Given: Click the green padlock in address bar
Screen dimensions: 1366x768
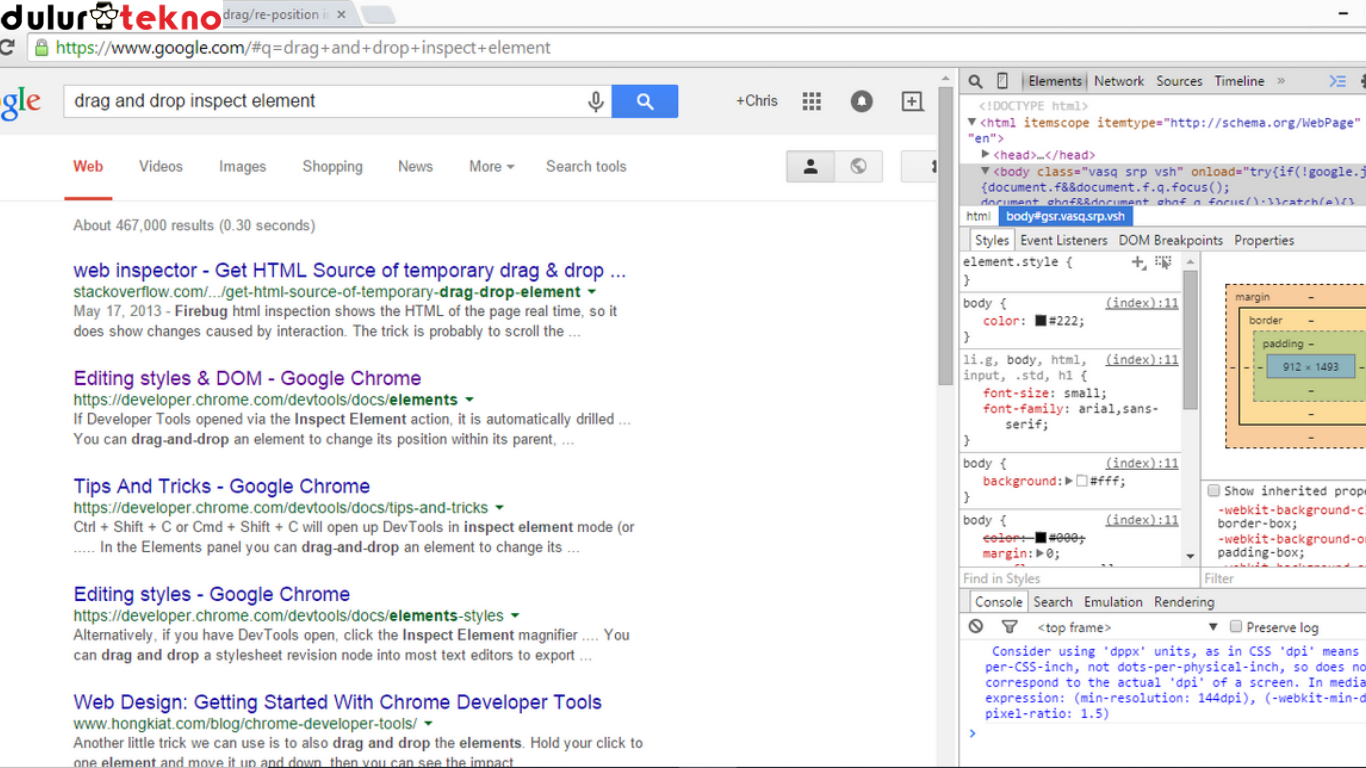Looking at the screenshot, I should click(x=41, y=48).
